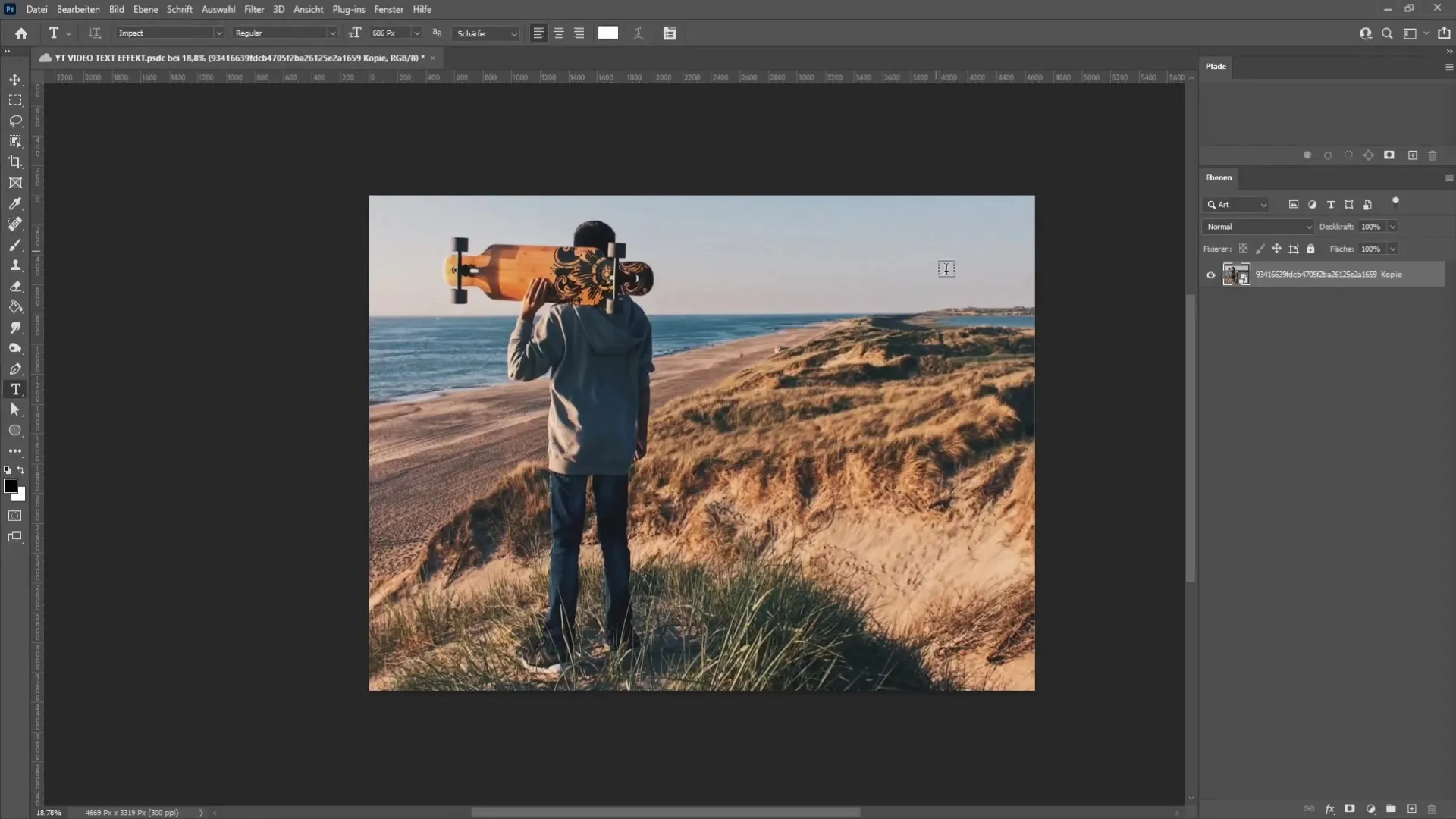Change the screen mode icon
Viewport: 1456px width, 819px height.
[x=15, y=537]
